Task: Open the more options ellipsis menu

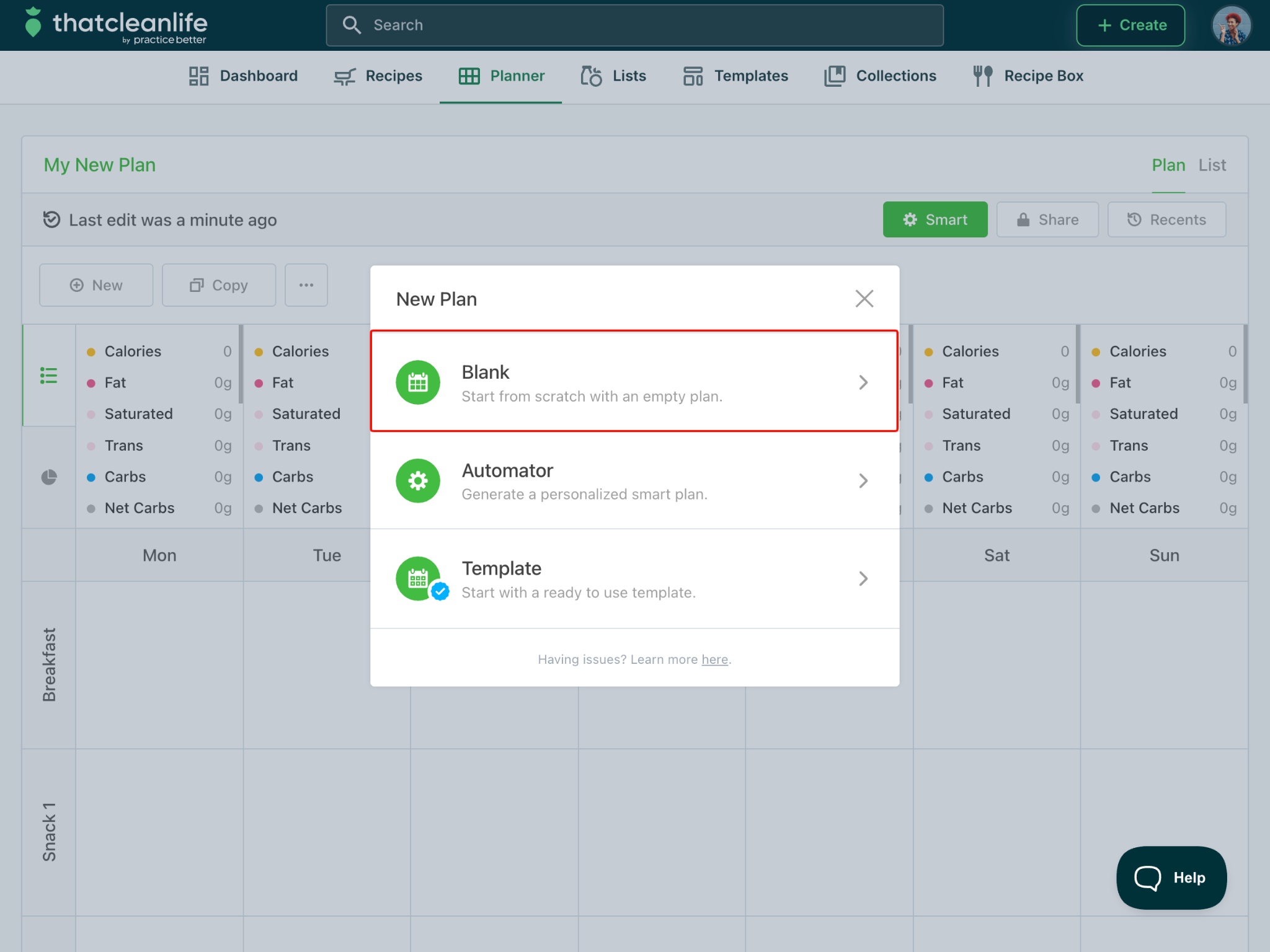Action: pos(306,285)
